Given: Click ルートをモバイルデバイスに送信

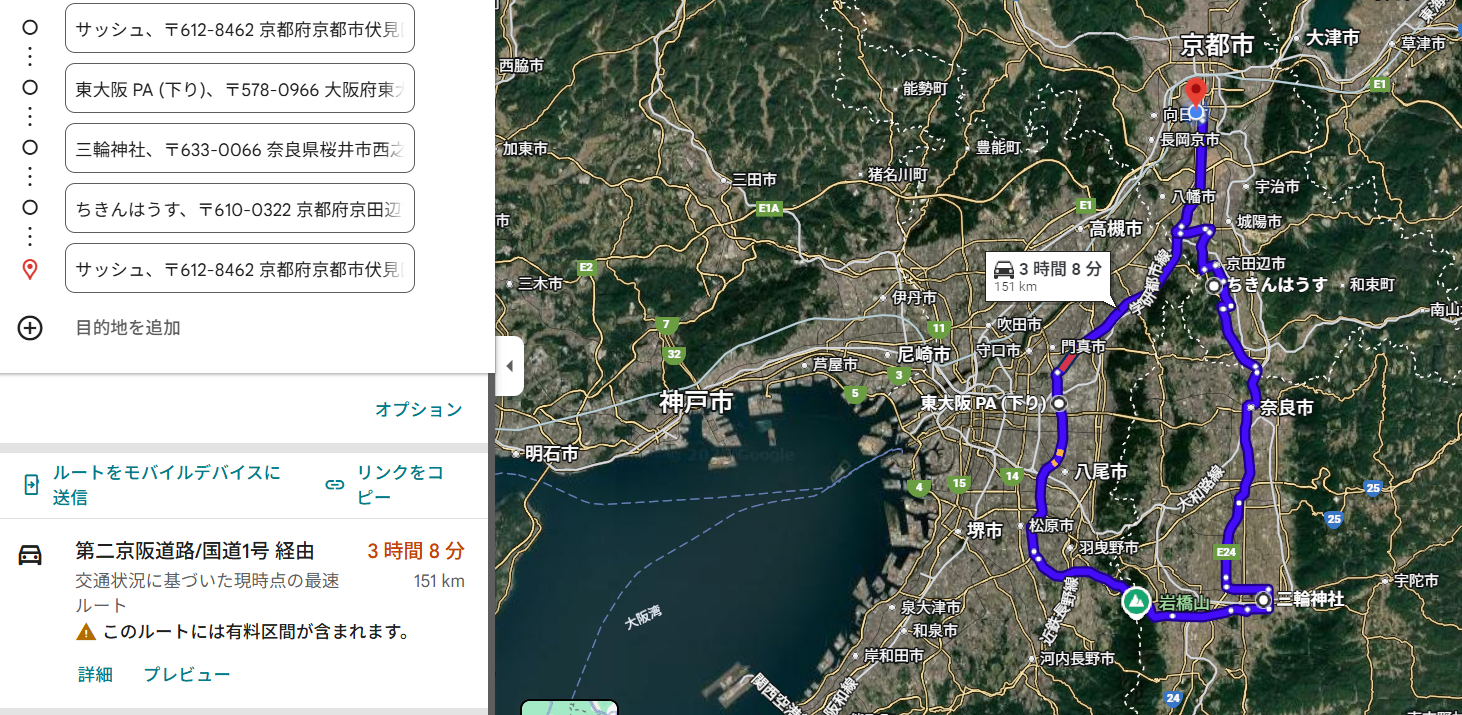Looking at the screenshot, I should click(x=166, y=485).
